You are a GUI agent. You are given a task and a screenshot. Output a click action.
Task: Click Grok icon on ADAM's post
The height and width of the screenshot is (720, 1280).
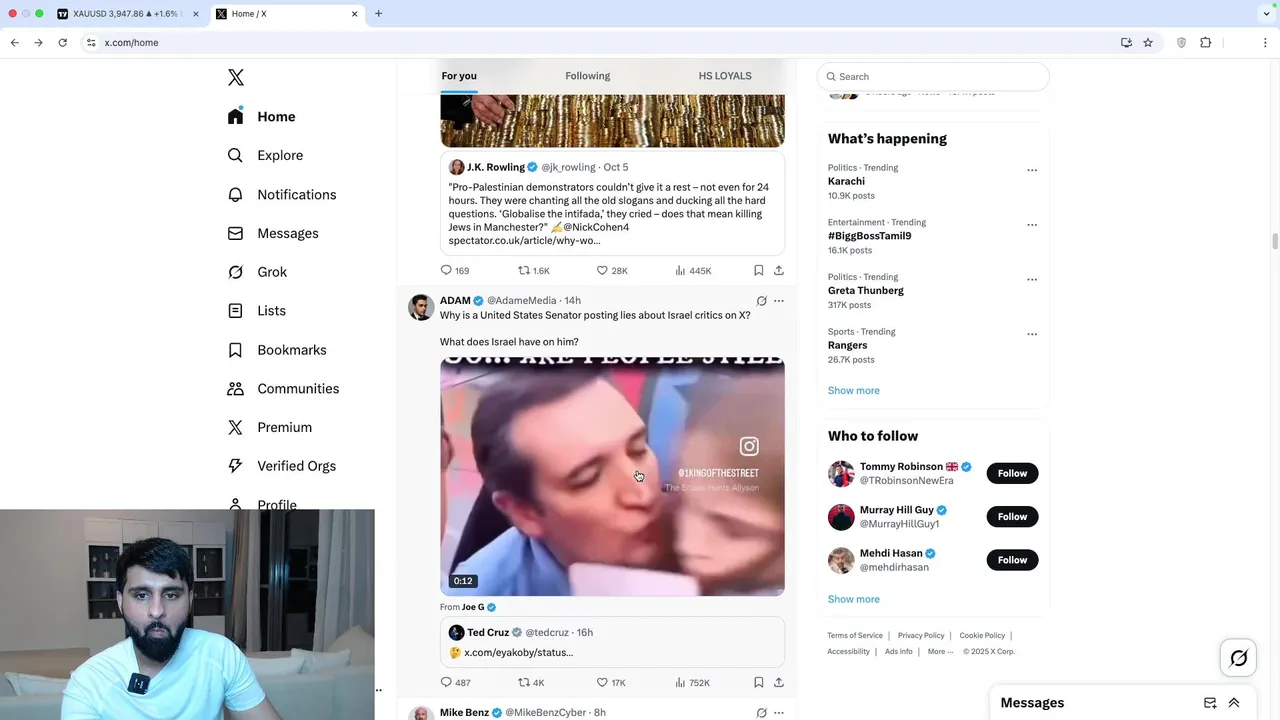(x=761, y=301)
